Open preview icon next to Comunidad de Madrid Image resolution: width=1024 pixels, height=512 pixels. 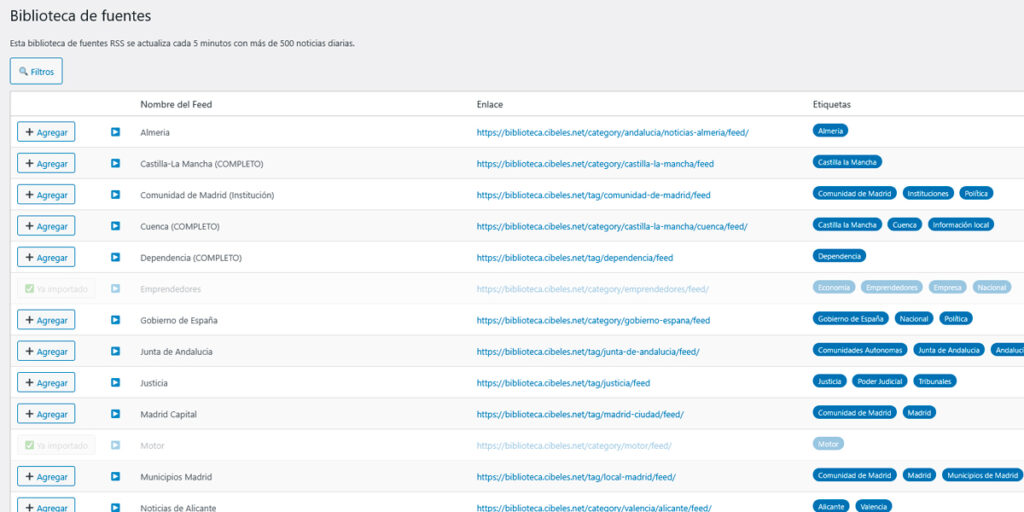115,195
